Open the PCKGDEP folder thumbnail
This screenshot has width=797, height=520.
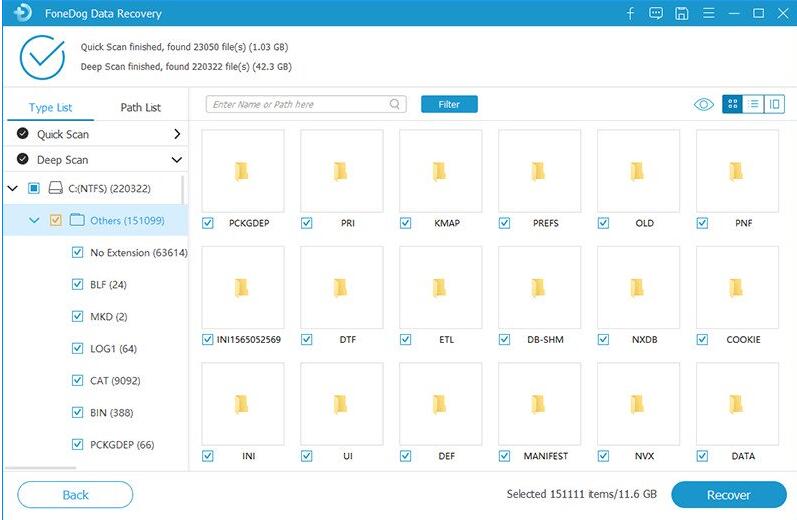[242, 171]
